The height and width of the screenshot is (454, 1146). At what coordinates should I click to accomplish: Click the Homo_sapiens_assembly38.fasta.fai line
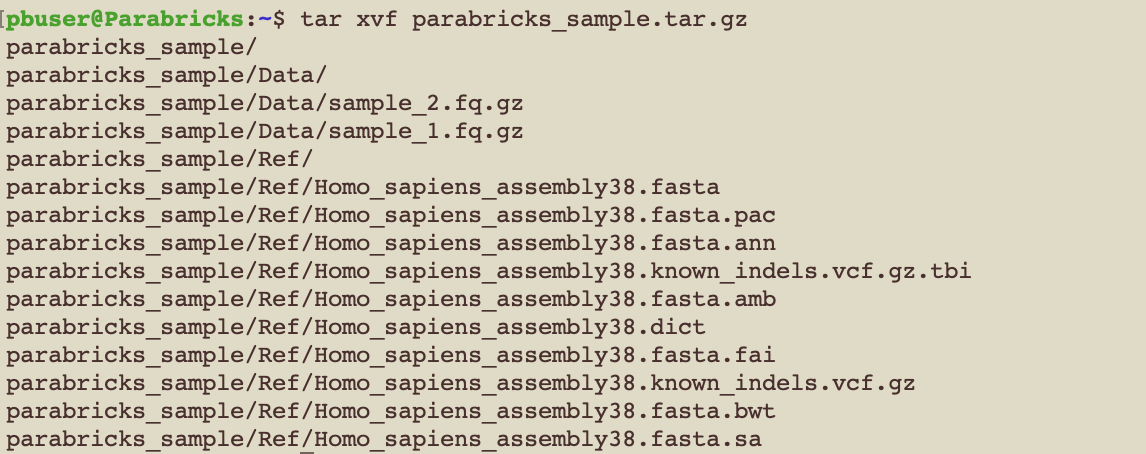390,355
